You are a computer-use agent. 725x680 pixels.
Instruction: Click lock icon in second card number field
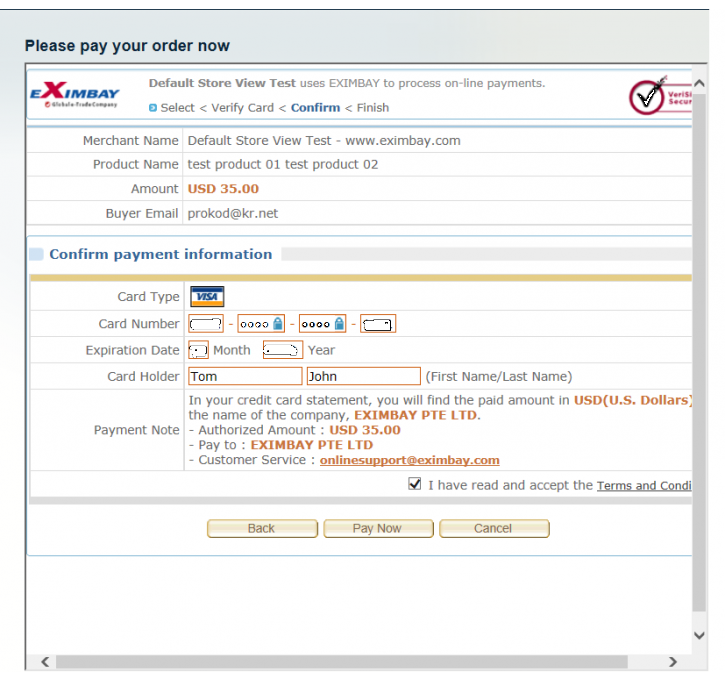[x=277, y=324]
